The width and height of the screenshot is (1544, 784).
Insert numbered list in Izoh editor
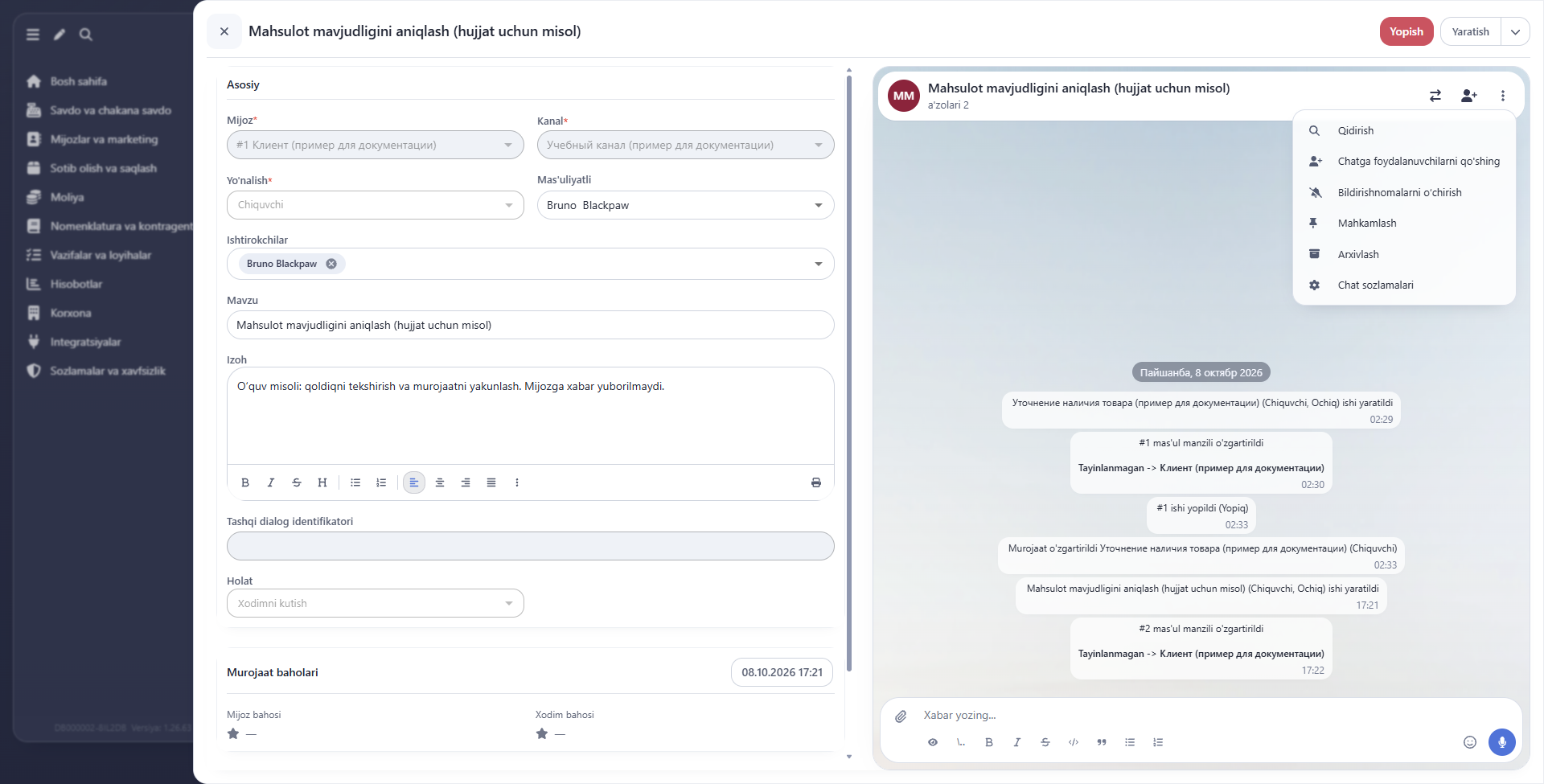[x=381, y=482]
